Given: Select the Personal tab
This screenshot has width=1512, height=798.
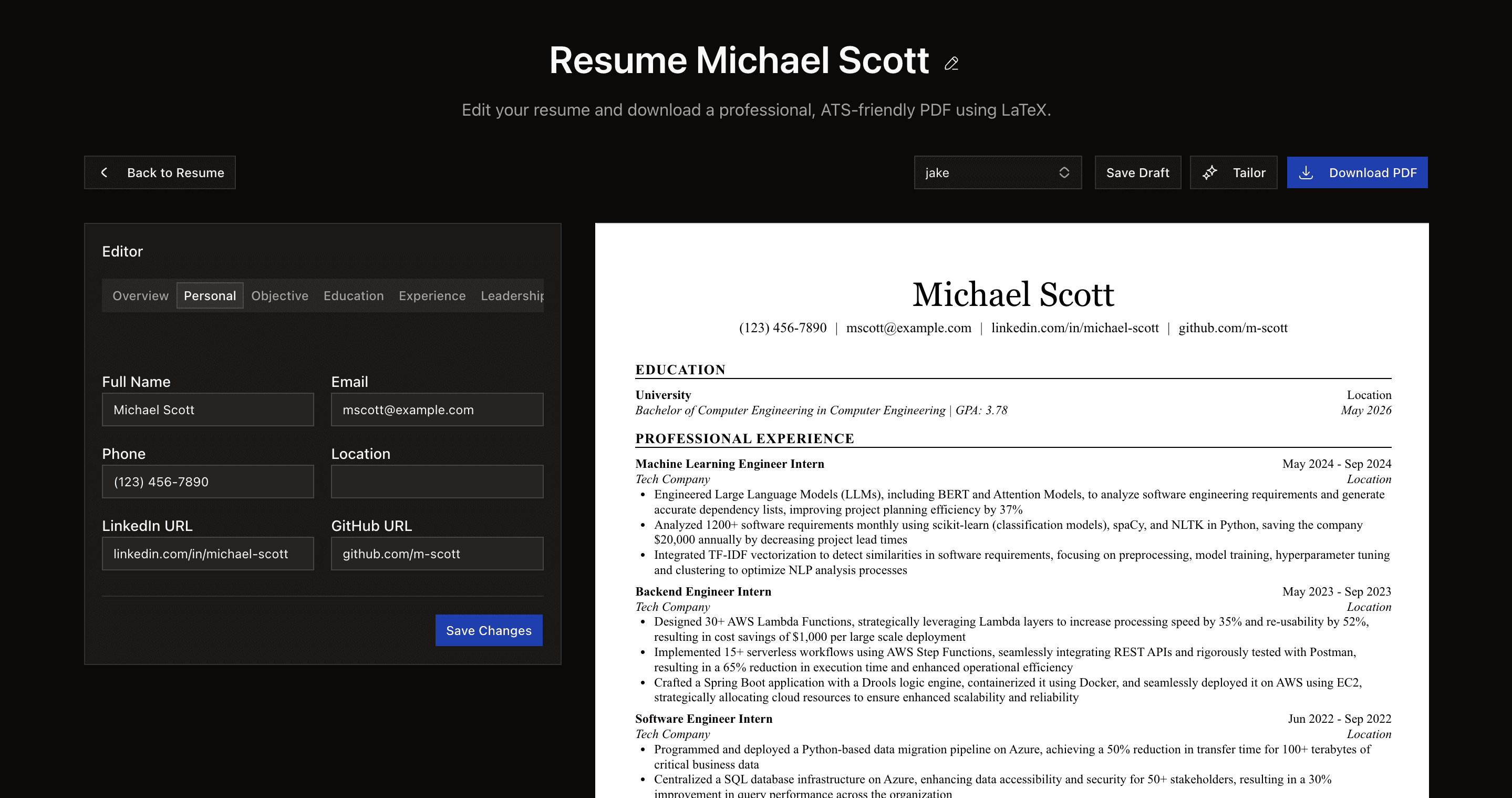Looking at the screenshot, I should tap(210, 295).
